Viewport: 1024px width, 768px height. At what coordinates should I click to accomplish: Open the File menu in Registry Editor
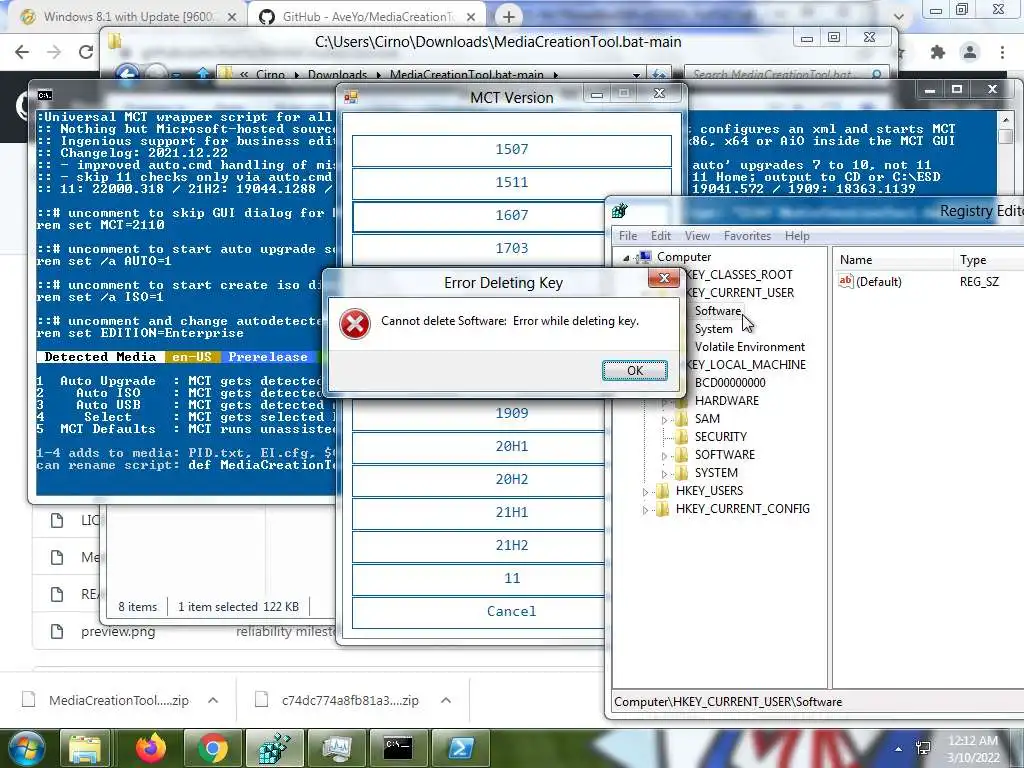click(x=628, y=236)
